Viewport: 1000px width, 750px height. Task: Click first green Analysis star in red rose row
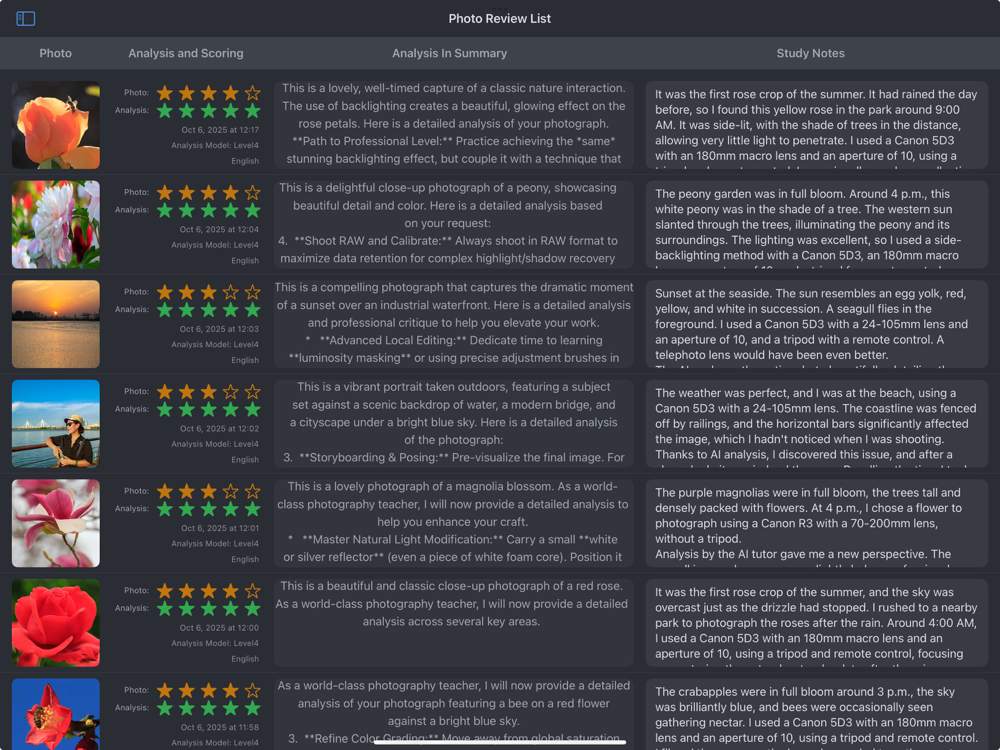point(165,608)
